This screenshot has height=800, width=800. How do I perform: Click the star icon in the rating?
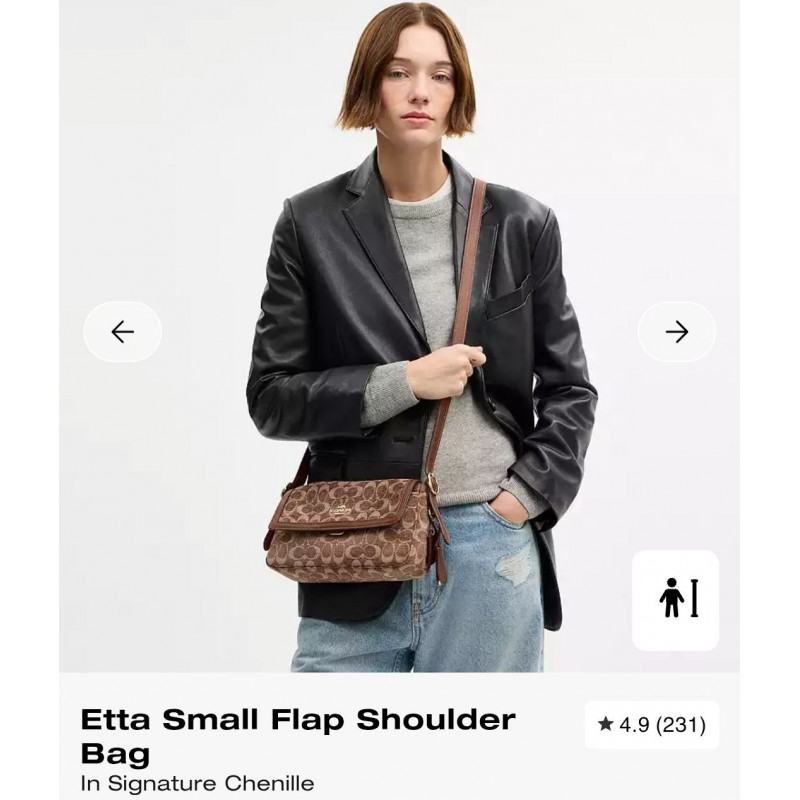tap(606, 724)
